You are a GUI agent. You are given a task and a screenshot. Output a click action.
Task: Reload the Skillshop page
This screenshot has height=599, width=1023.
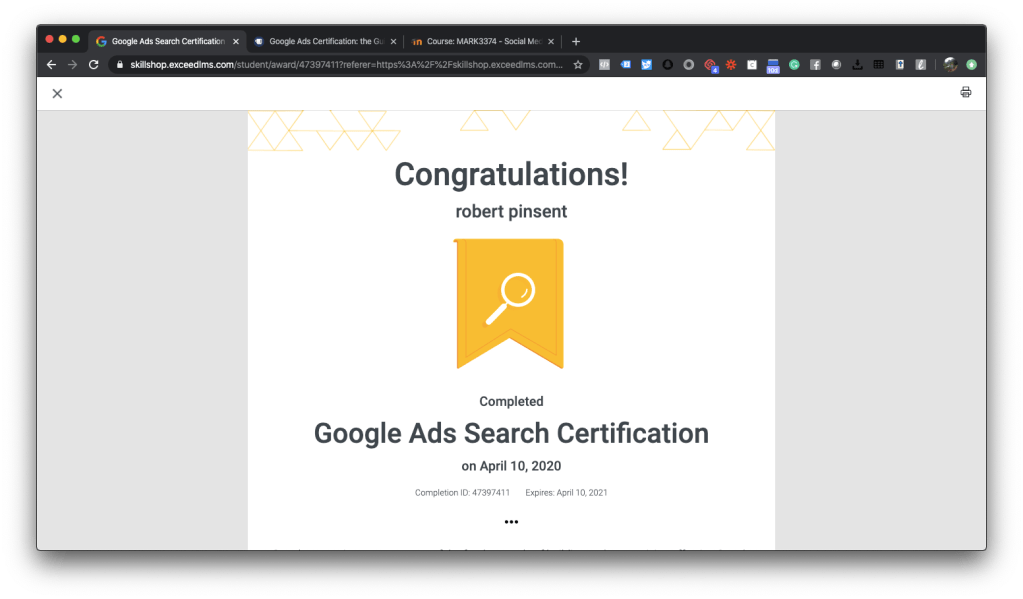(94, 64)
